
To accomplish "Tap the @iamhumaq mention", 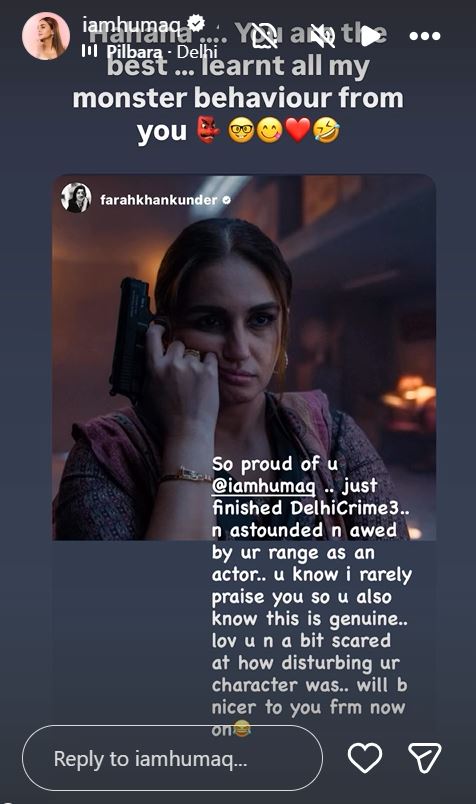I will 264,486.
